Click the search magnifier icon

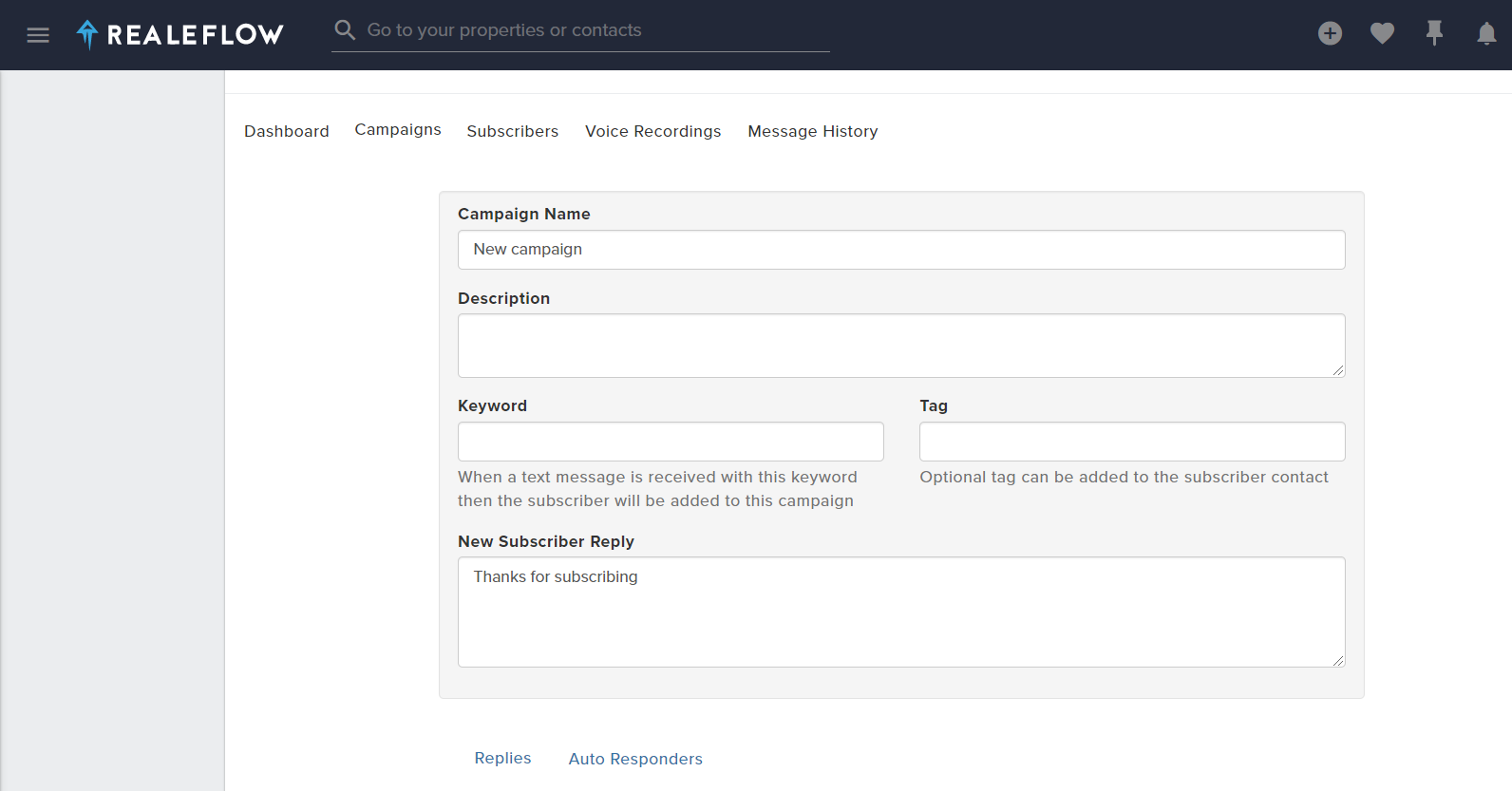(x=345, y=29)
